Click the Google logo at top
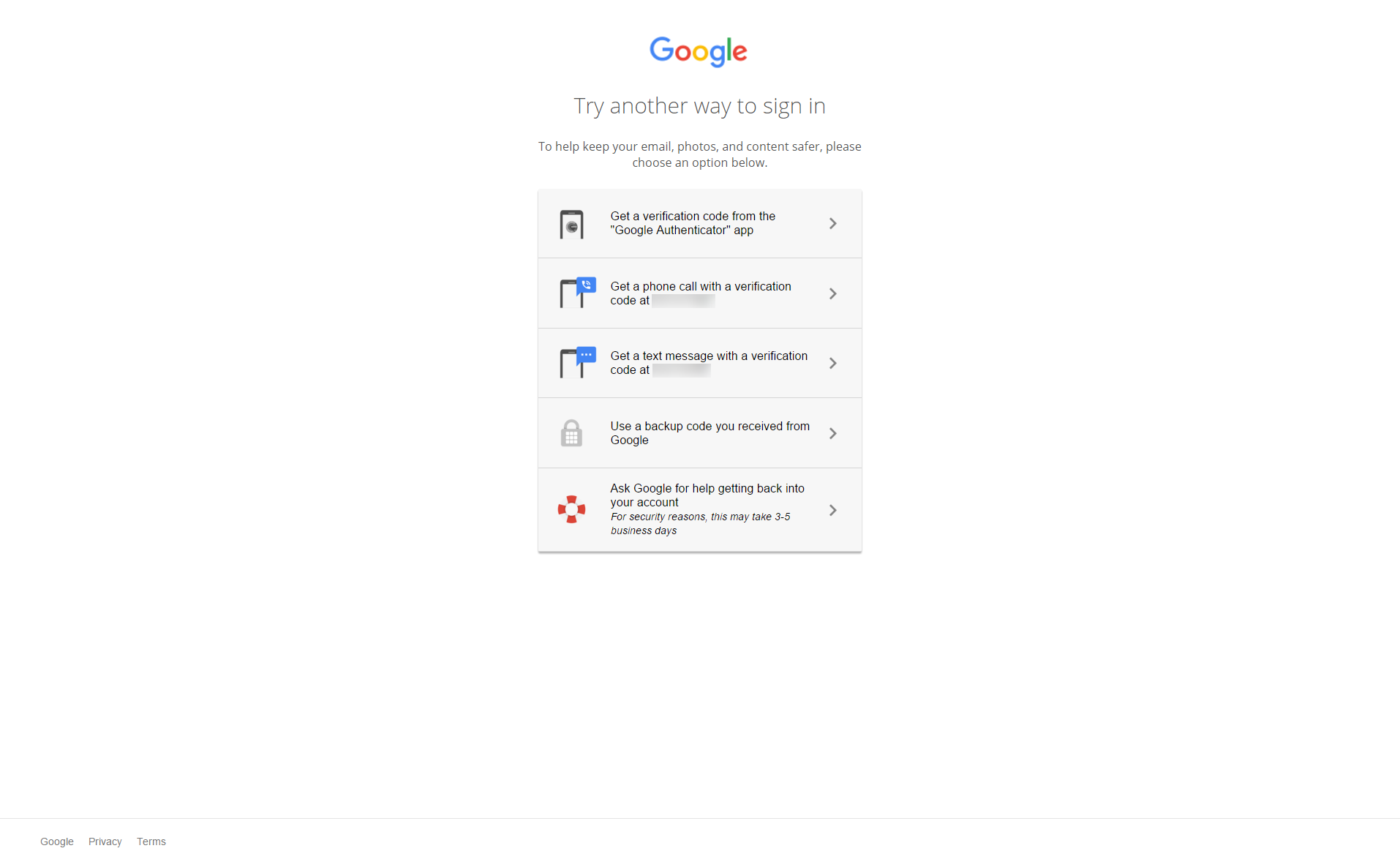 (699, 51)
